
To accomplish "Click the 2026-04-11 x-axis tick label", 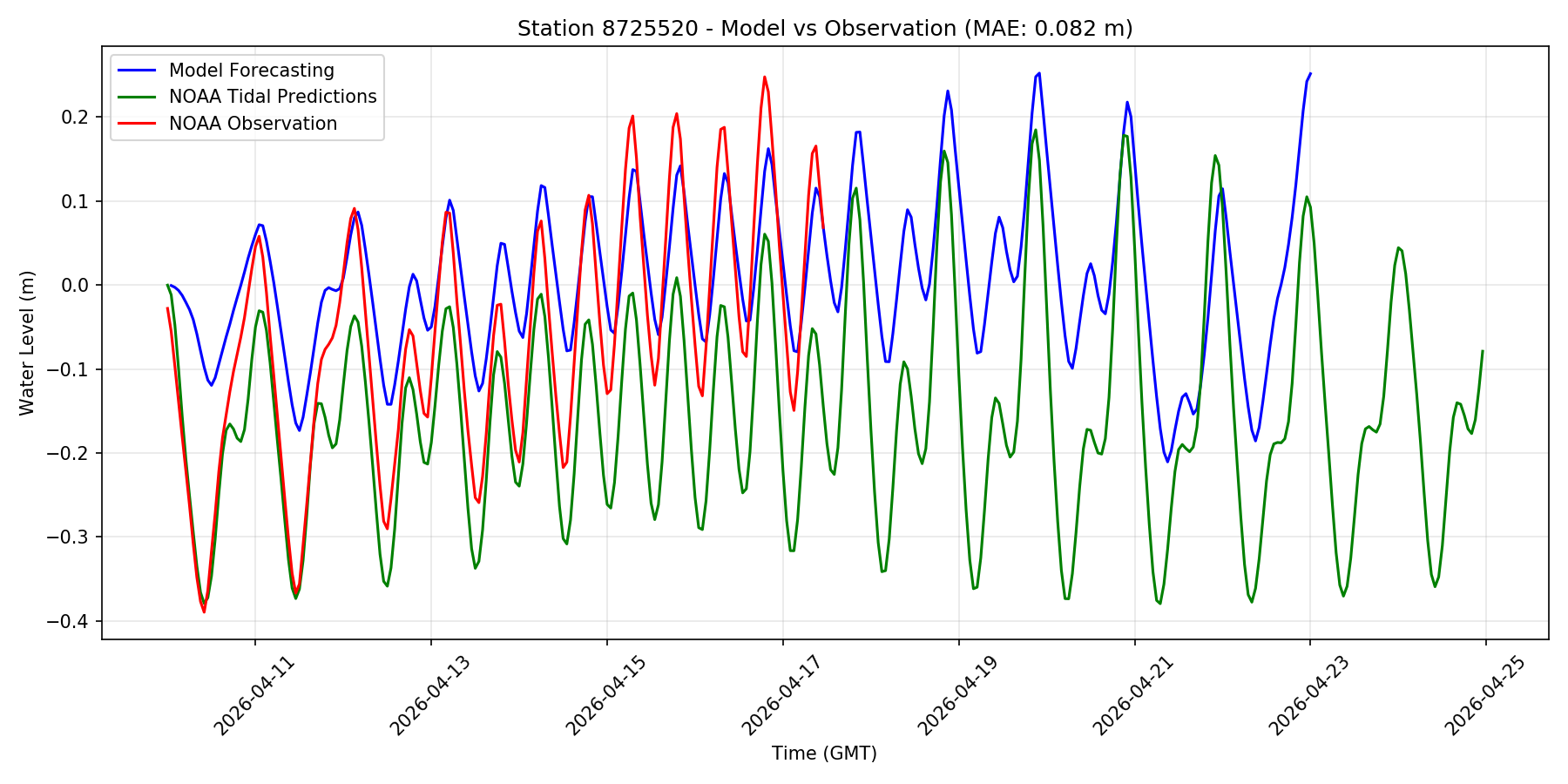I will (x=255, y=695).
